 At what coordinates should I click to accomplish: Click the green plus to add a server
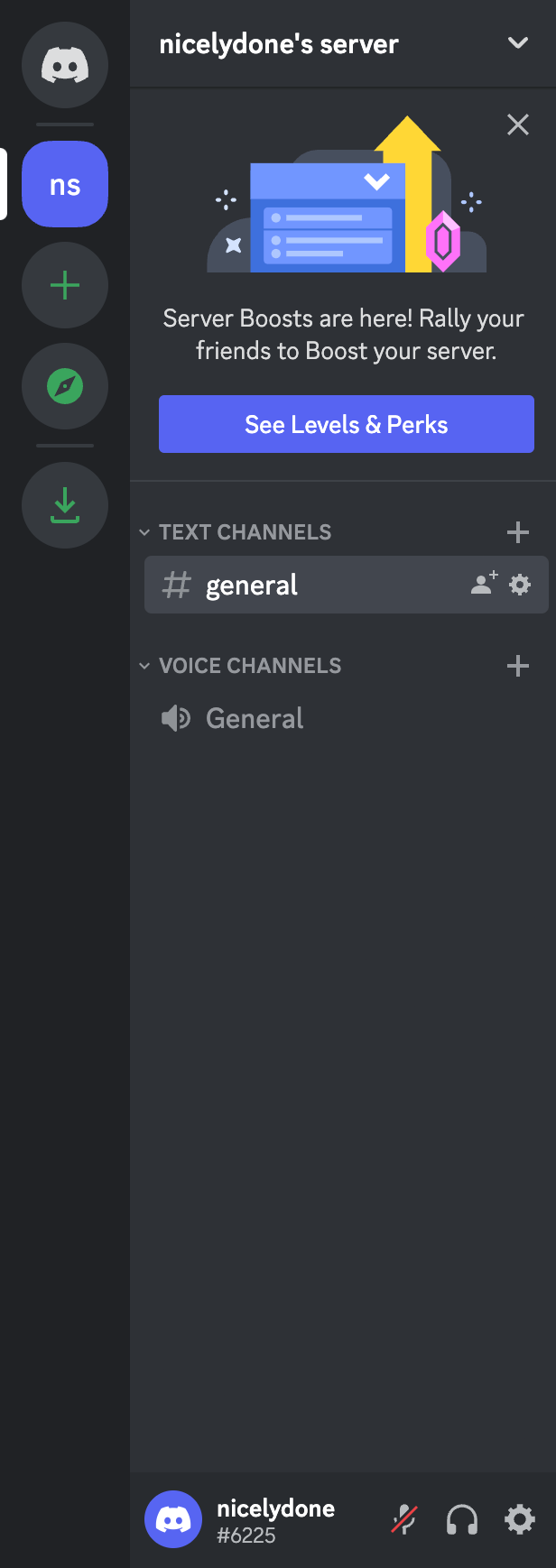click(x=64, y=285)
